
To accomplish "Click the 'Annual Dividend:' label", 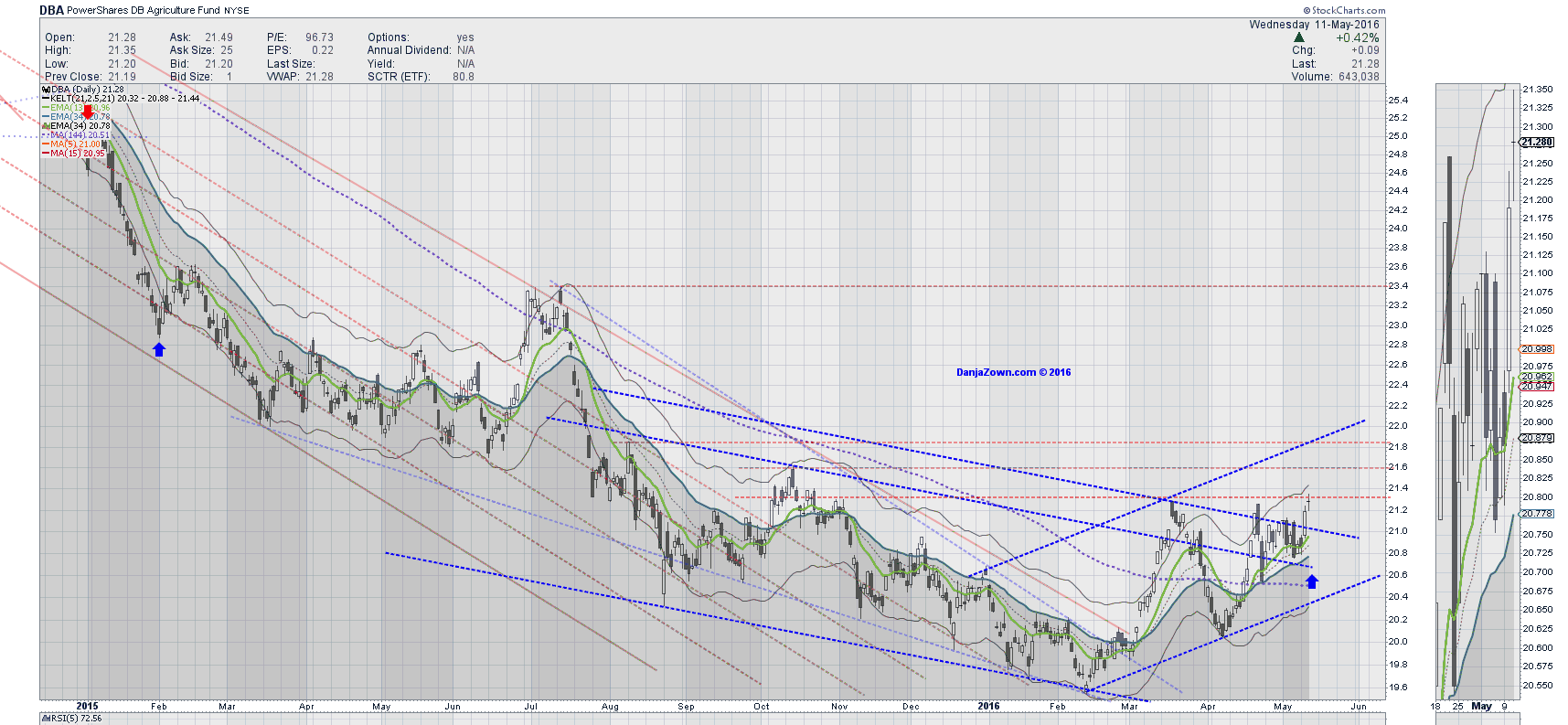I will [x=409, y=50].
